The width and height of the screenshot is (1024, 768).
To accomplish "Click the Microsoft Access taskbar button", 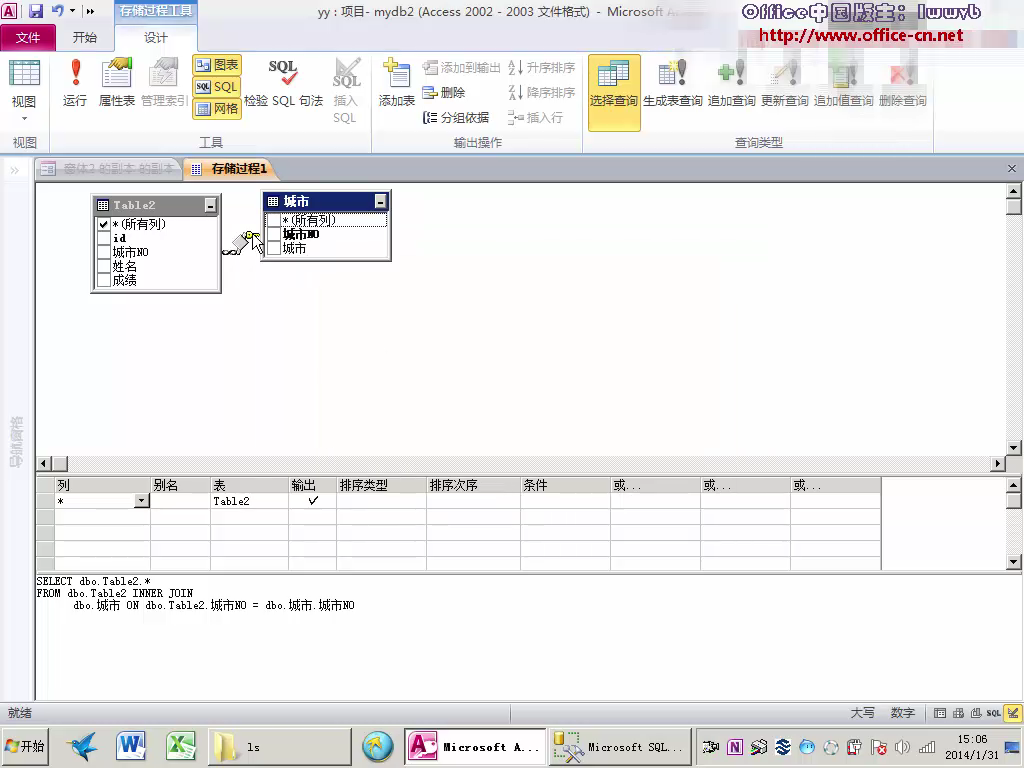I will (475, 746).
